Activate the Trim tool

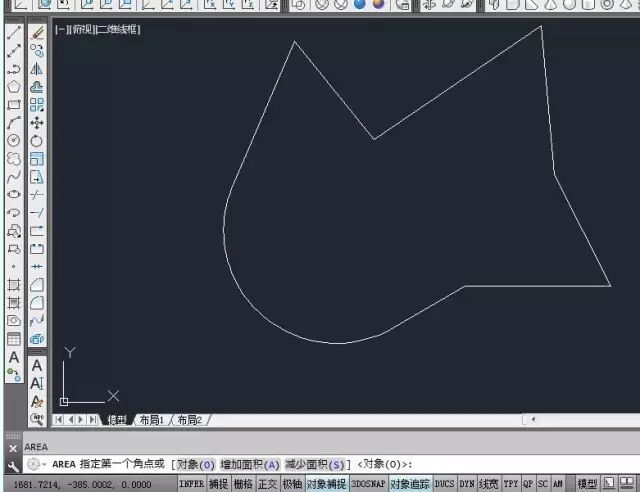coord(37,194)
